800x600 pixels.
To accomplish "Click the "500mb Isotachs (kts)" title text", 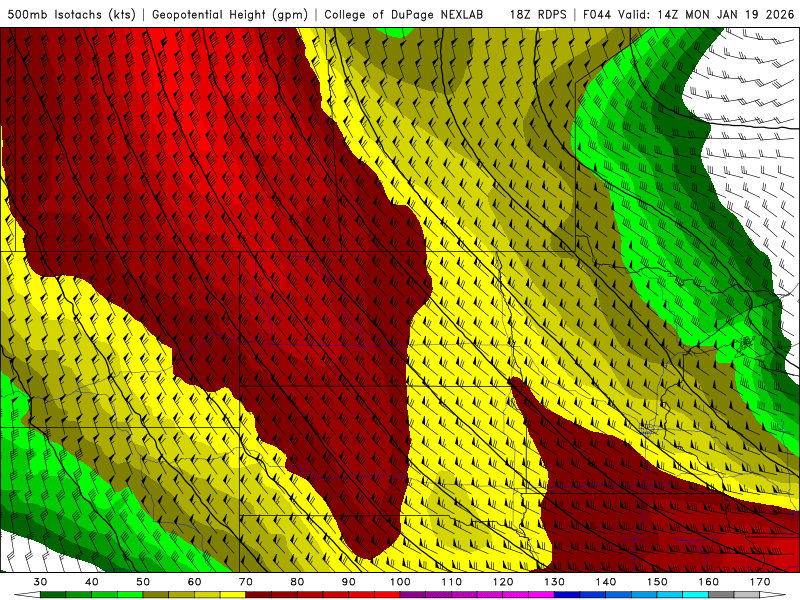I will tap(71, 15).
